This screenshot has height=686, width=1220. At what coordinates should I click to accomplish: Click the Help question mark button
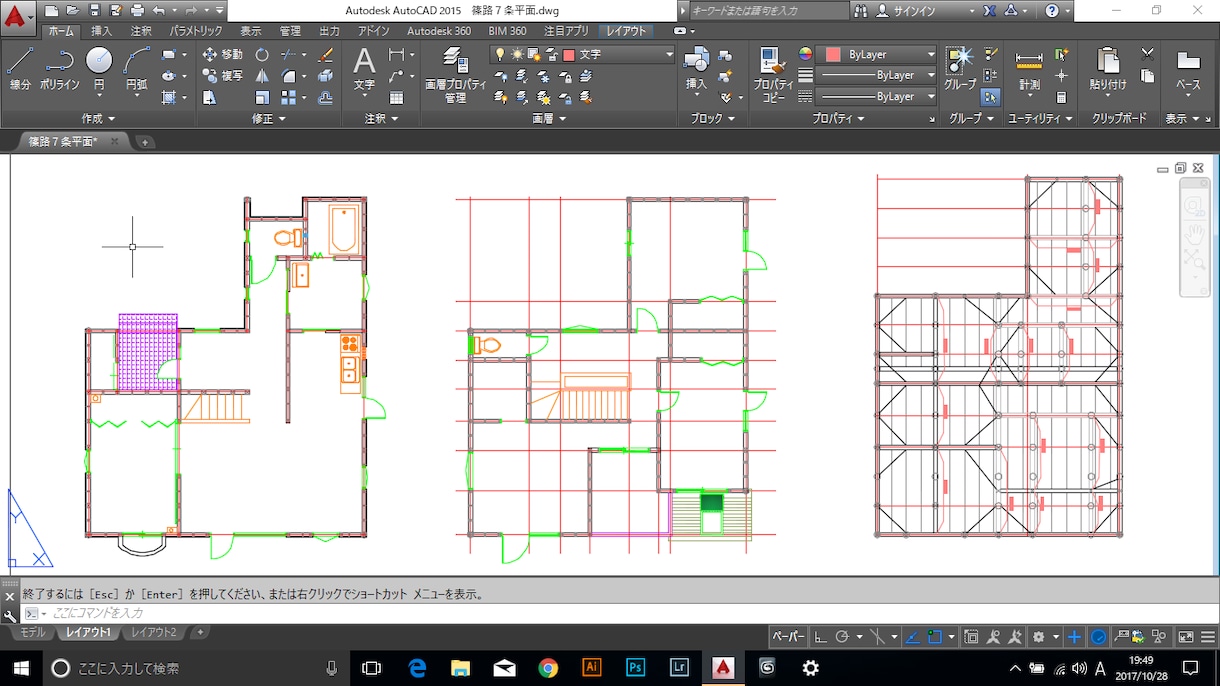(x=1052, y=10)
